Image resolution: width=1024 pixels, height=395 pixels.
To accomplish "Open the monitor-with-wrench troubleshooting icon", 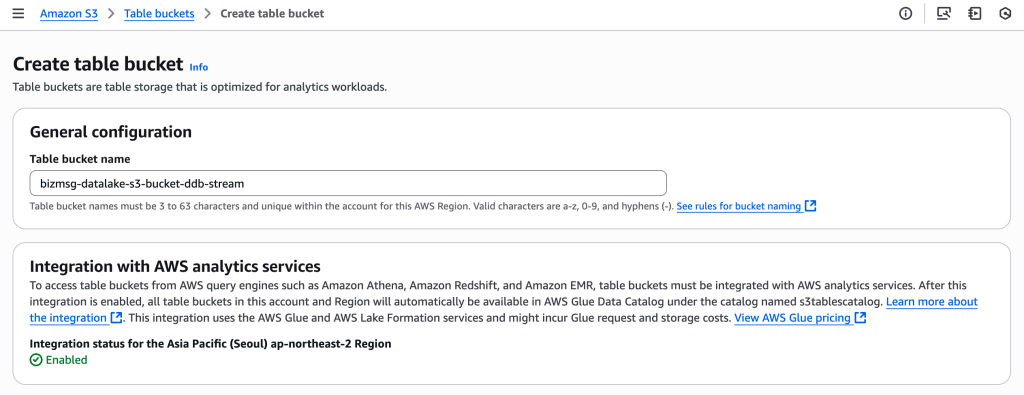I will coord(943,14).
